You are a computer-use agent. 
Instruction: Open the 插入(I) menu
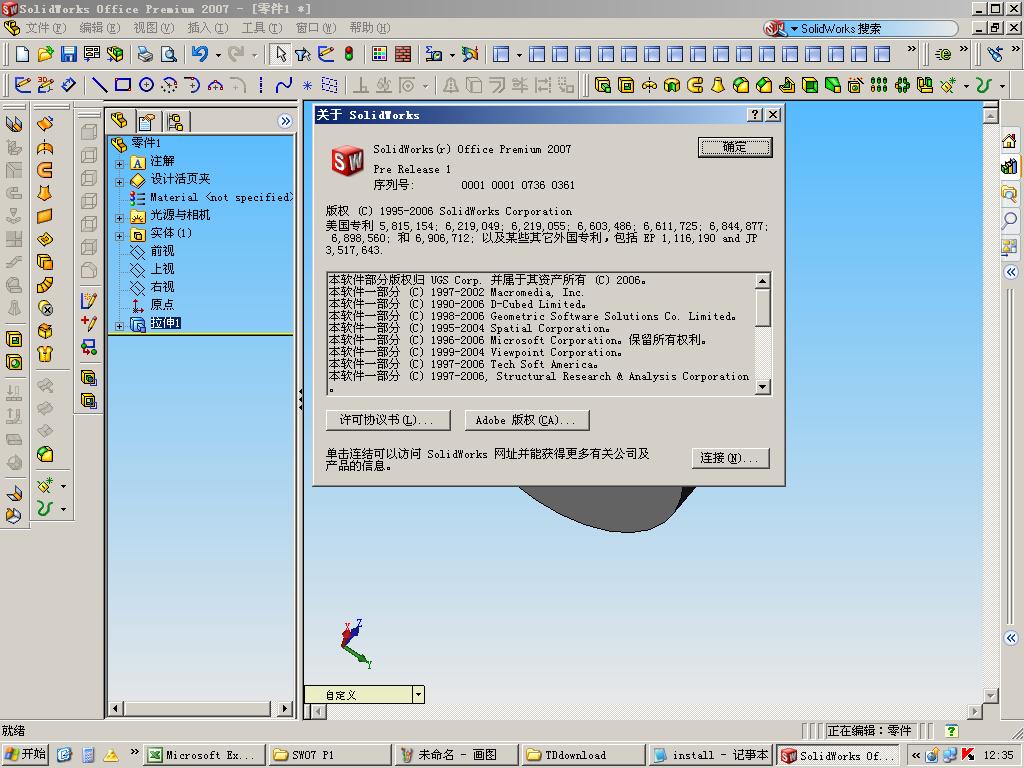(x=208, y=28)
